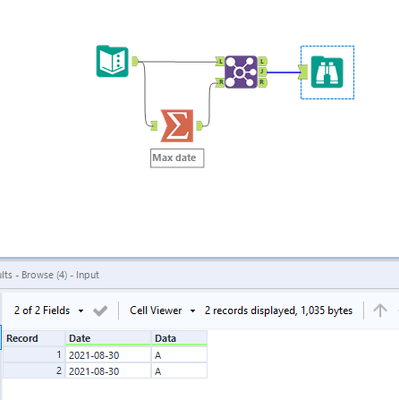Select the Max date annotation label

177,158
